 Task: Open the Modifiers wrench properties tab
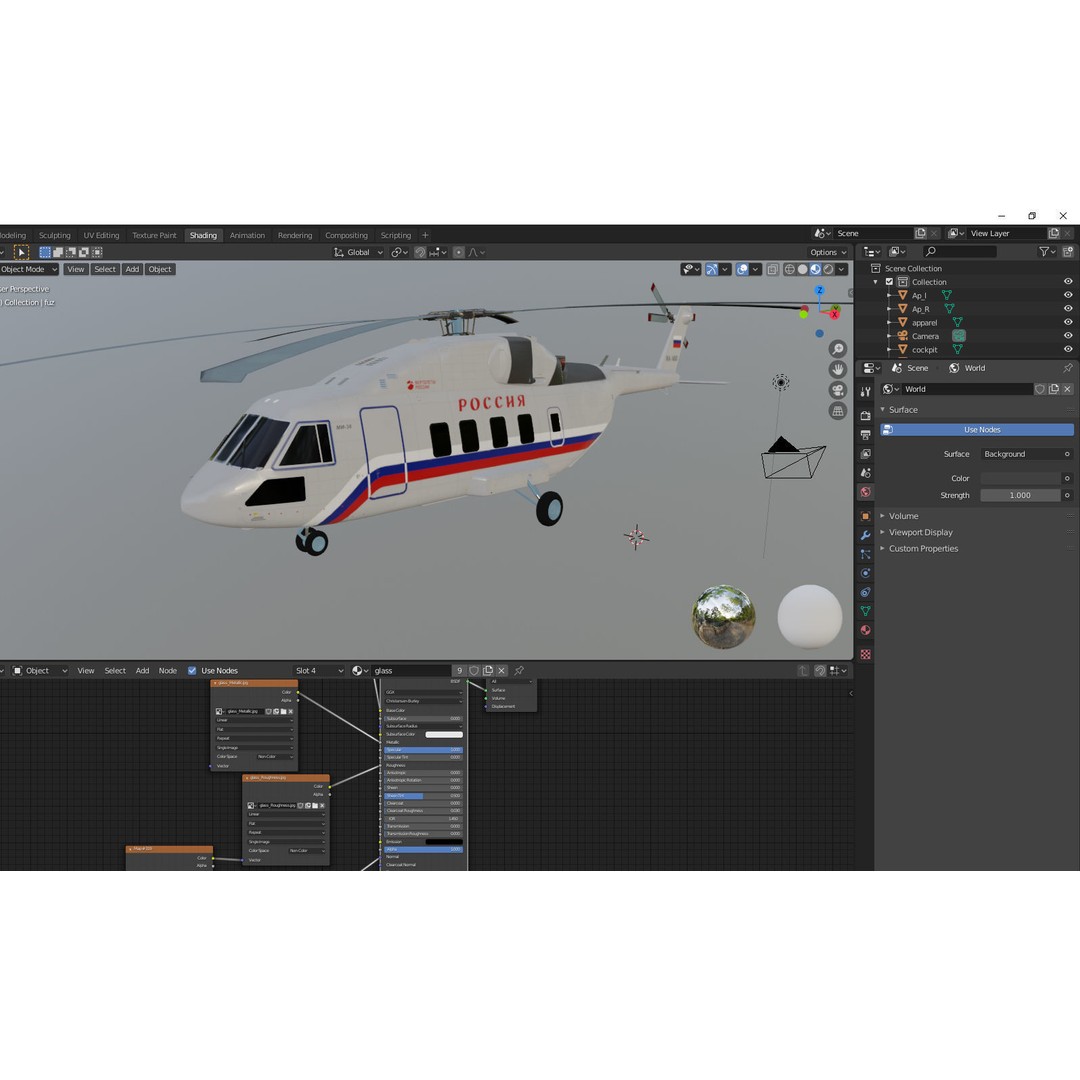(x=866, y=535)
